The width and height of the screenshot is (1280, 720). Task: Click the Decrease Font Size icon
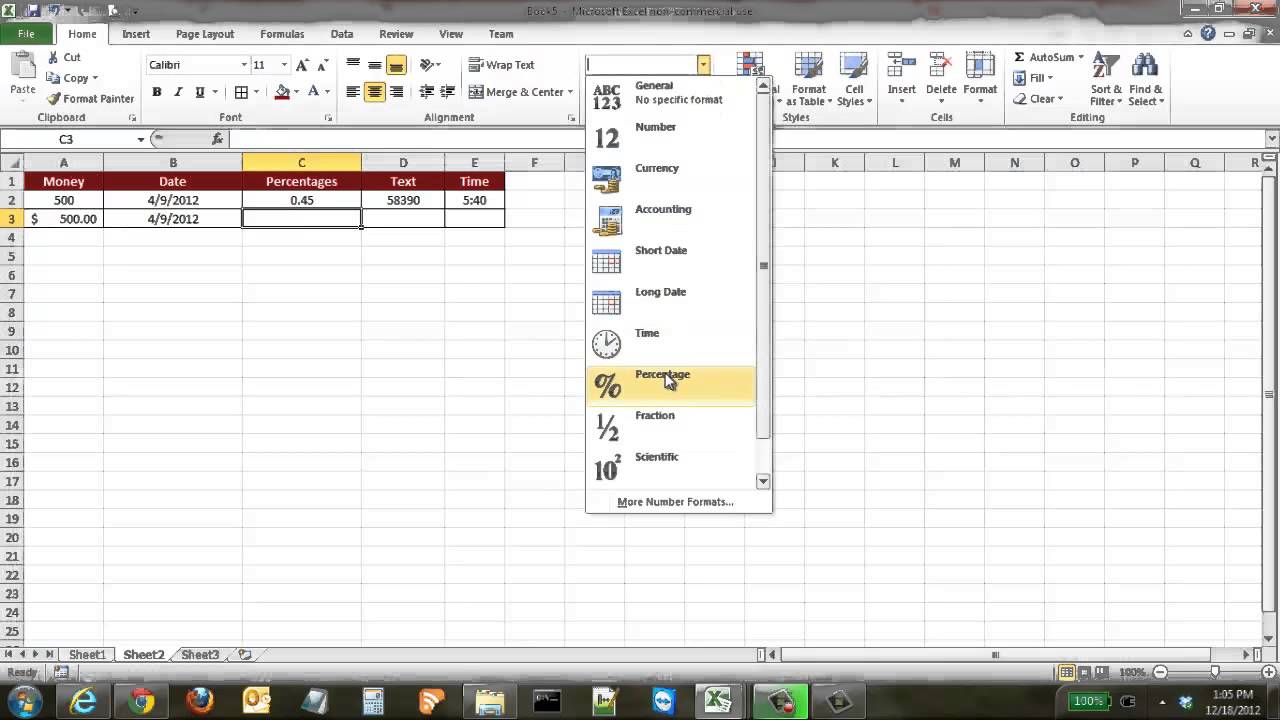tap(325, 65)
